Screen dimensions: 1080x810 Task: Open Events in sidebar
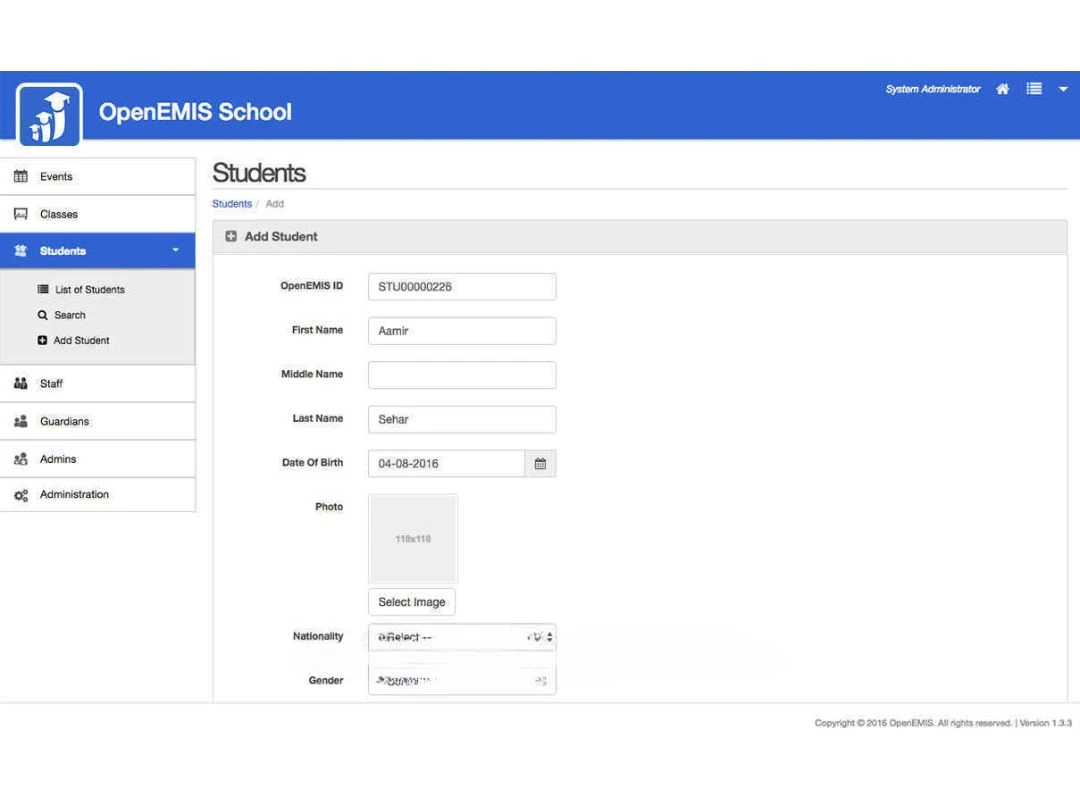click(98, 176)
